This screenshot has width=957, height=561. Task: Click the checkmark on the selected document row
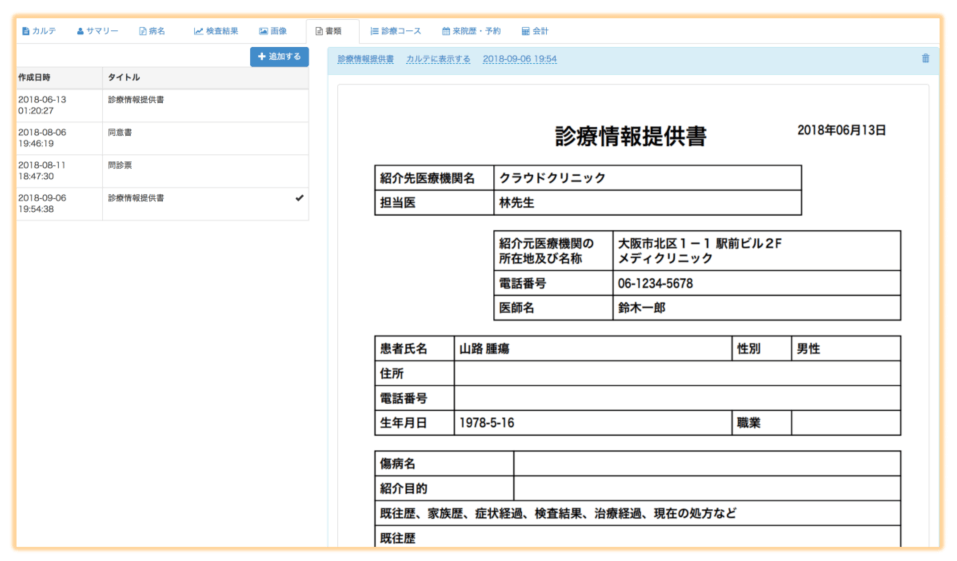[299, 198]
